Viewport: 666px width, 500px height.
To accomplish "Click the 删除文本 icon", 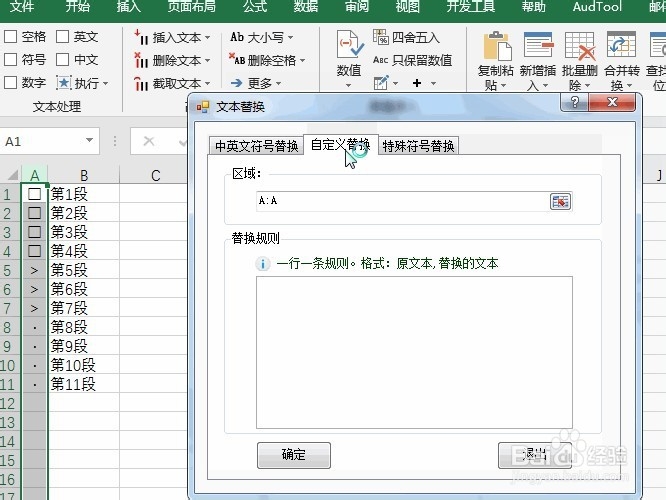I will [141, 60].
